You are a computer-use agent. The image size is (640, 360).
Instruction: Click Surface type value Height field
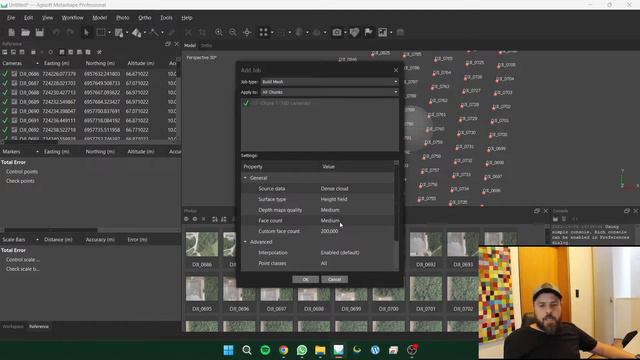tap(334, 200)
